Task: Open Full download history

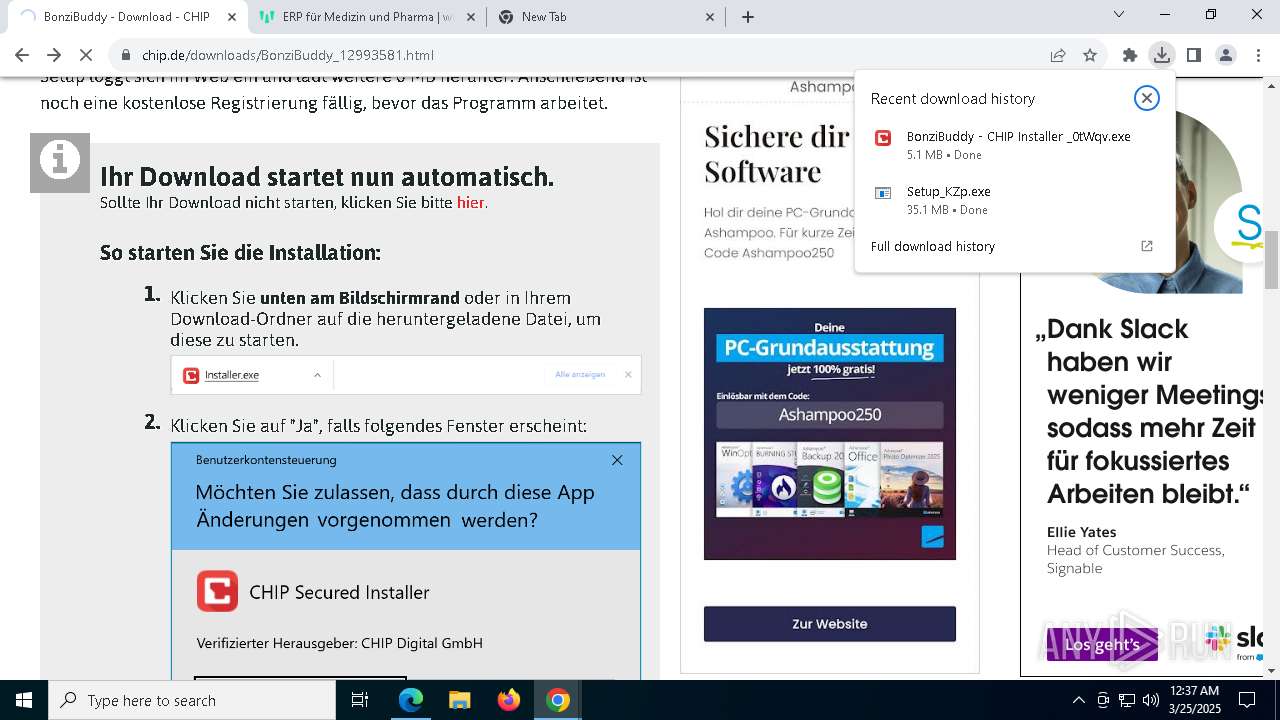Action: (x=933, y=246)
